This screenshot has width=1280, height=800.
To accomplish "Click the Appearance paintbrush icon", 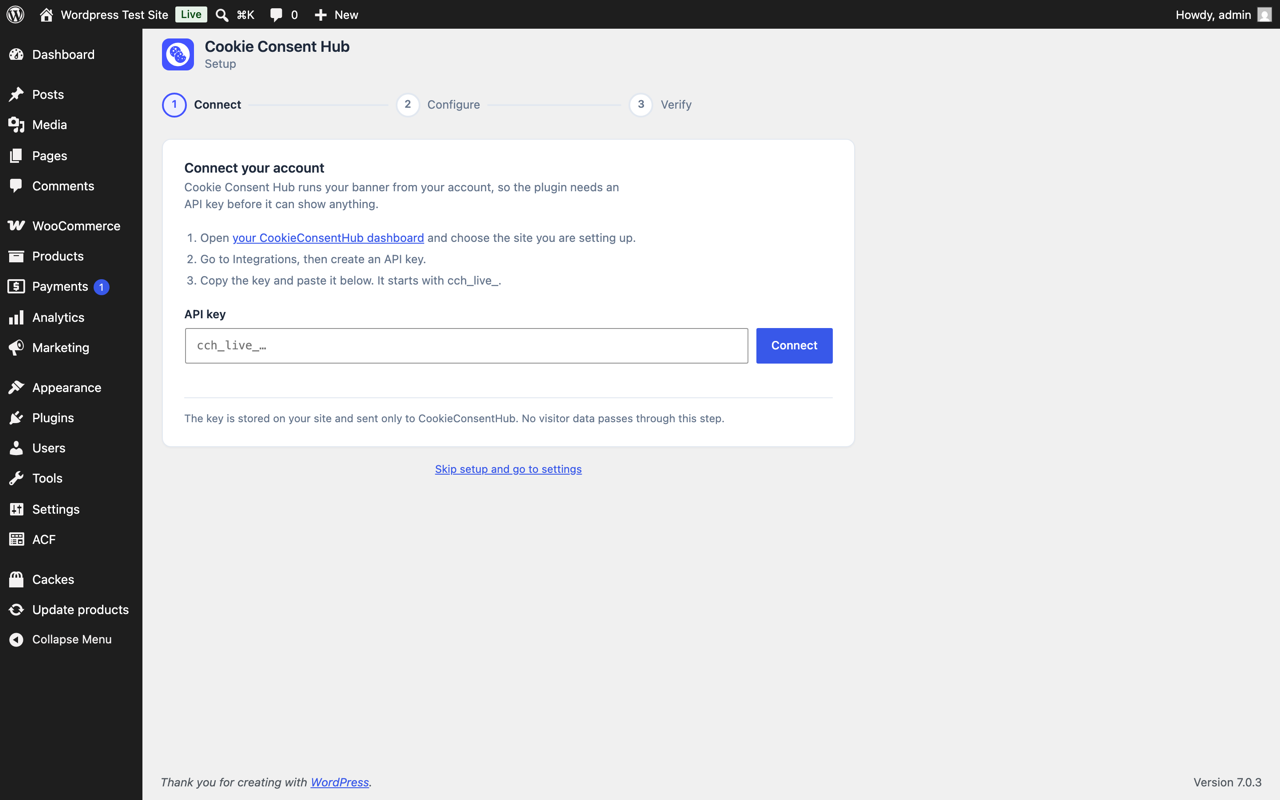I will pyautogui.click(x=16, y=387).
